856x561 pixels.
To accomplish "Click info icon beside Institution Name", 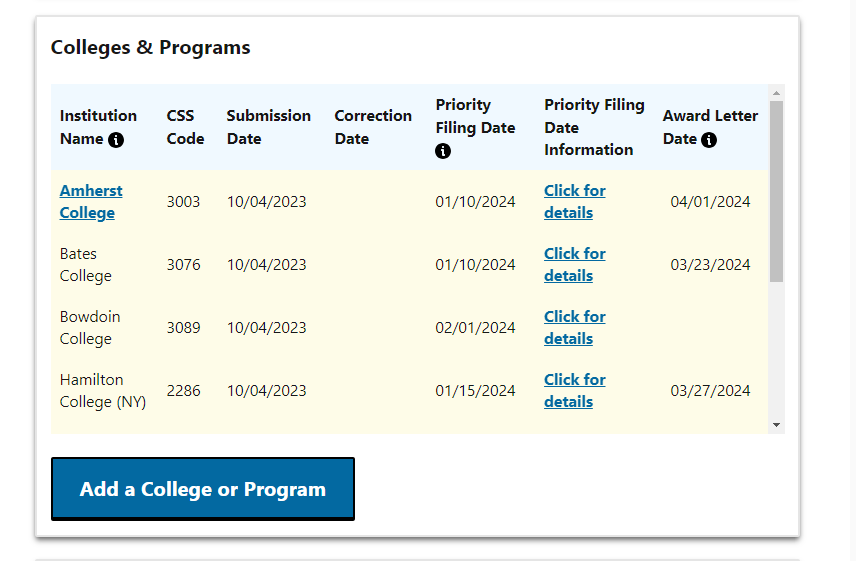I will coord(116,140).
